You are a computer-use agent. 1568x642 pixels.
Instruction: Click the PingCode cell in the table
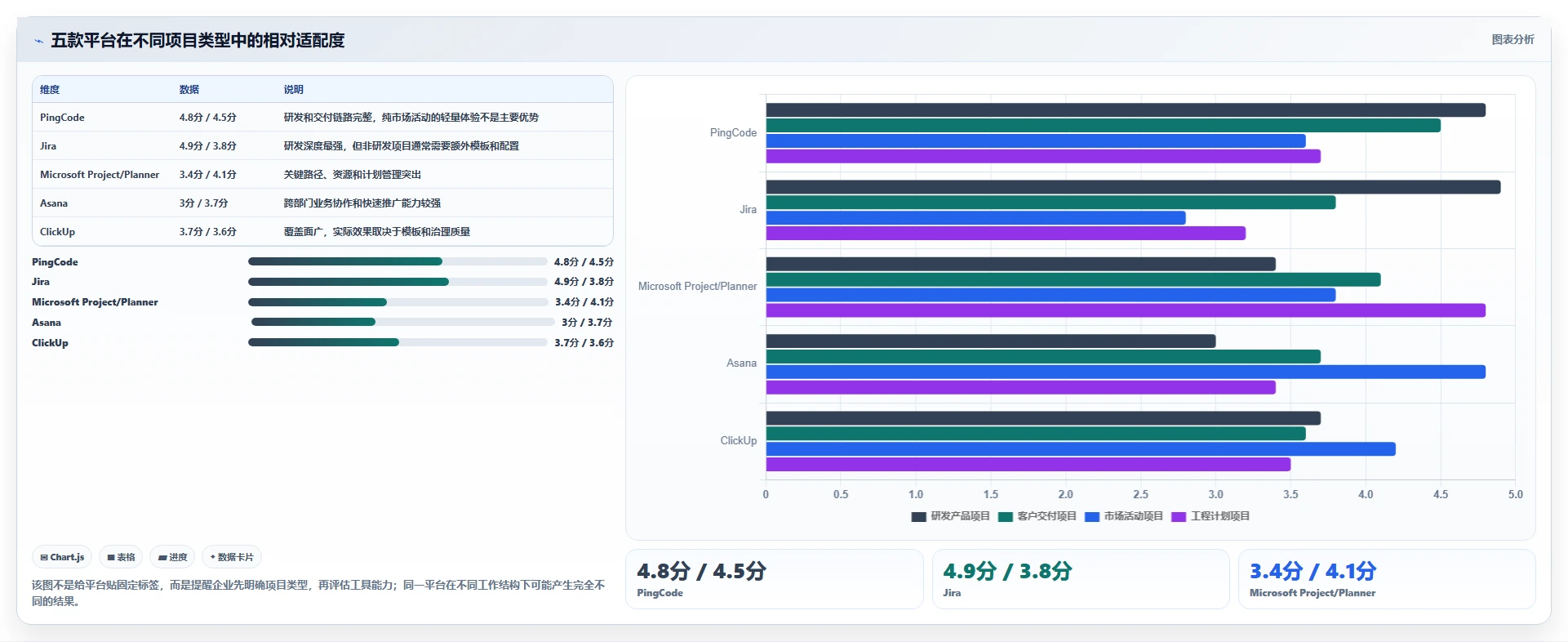[62, 118]
